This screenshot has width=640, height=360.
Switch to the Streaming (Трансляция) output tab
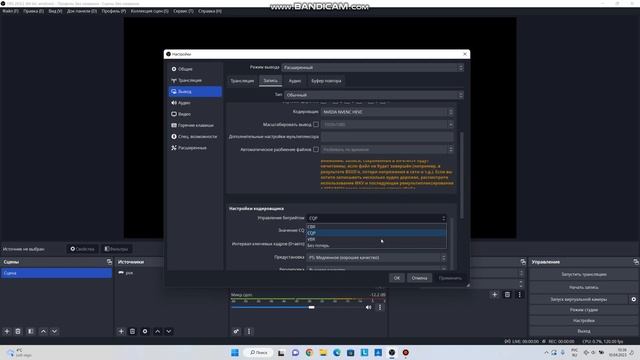(242, 81)
